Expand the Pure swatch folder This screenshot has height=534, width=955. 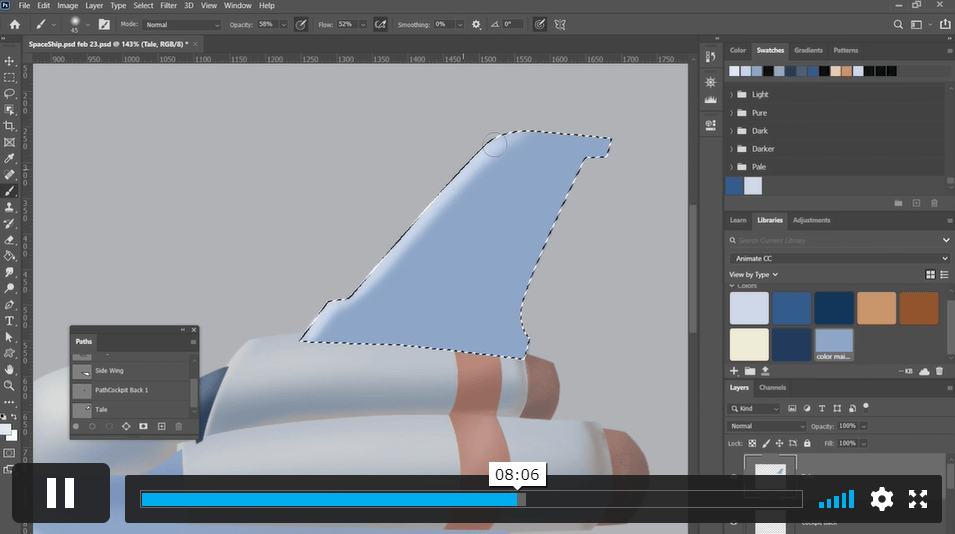click(731, 113)
